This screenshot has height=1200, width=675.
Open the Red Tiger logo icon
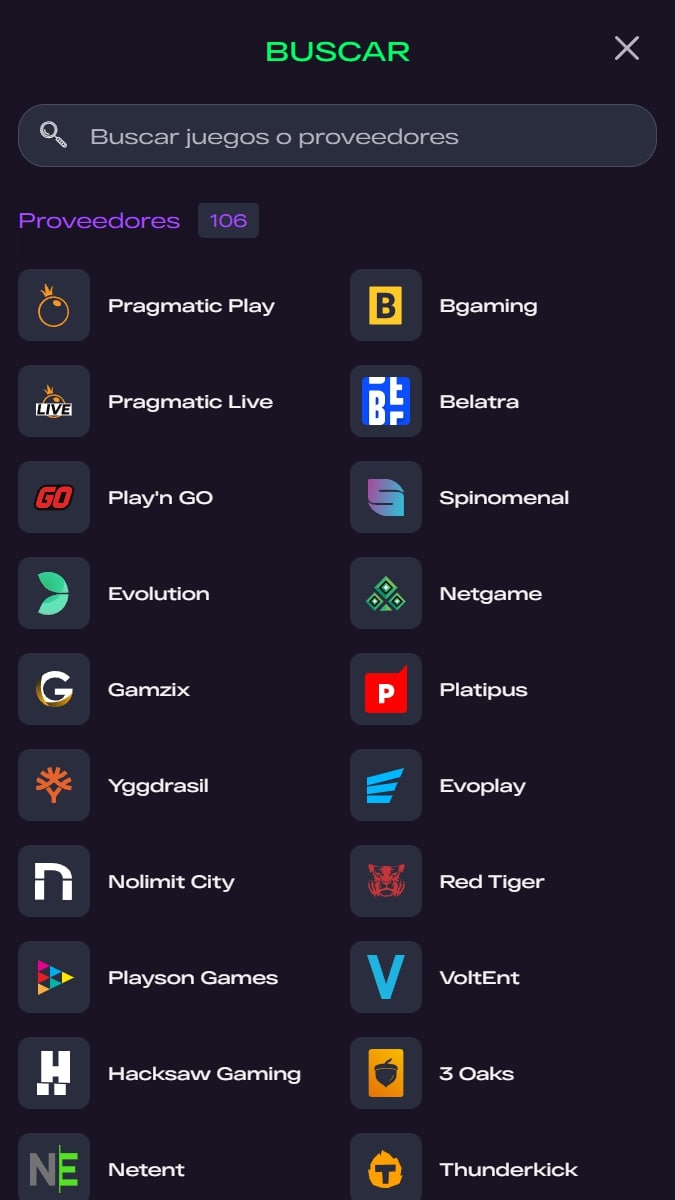click(386, 881)
